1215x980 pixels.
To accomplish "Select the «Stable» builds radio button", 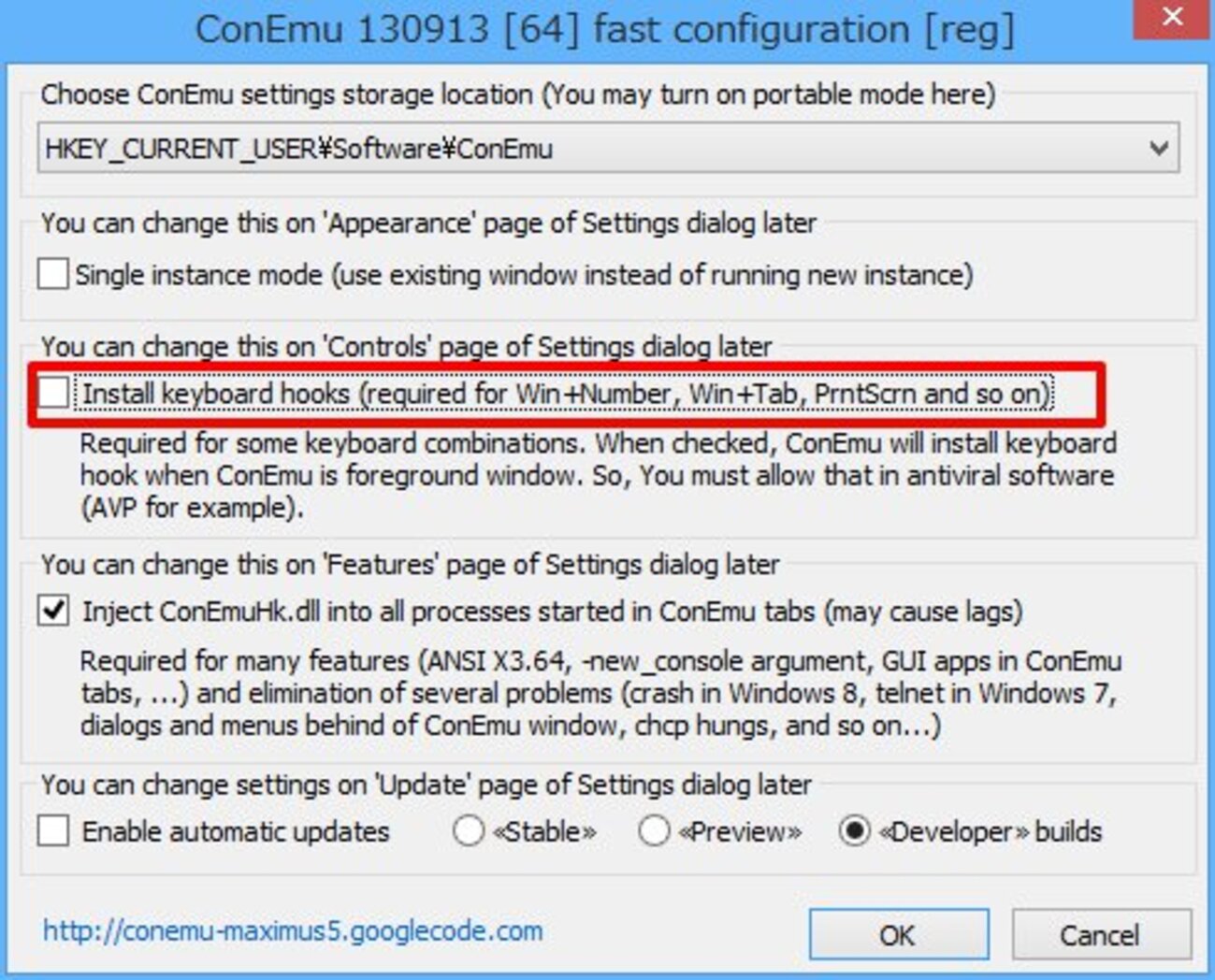I will pos(469,831).
